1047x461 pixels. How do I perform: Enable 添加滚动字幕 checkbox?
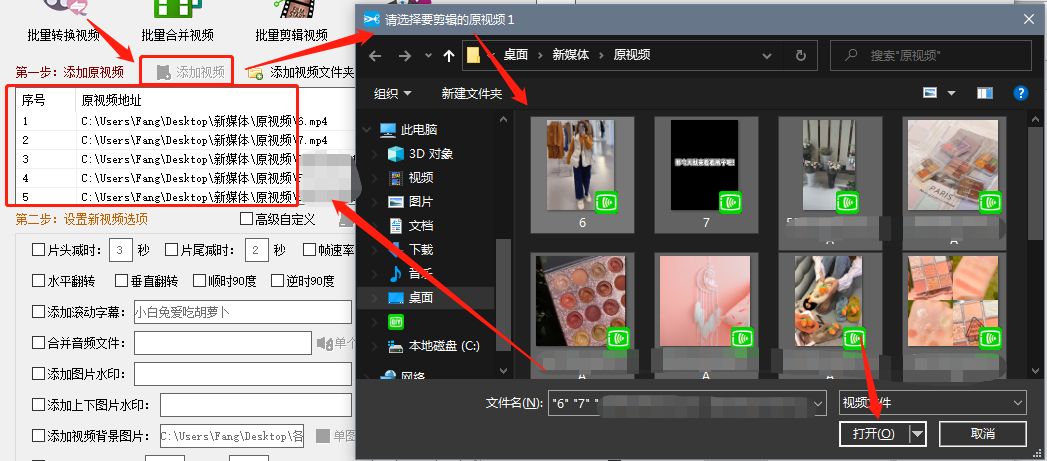38,312
